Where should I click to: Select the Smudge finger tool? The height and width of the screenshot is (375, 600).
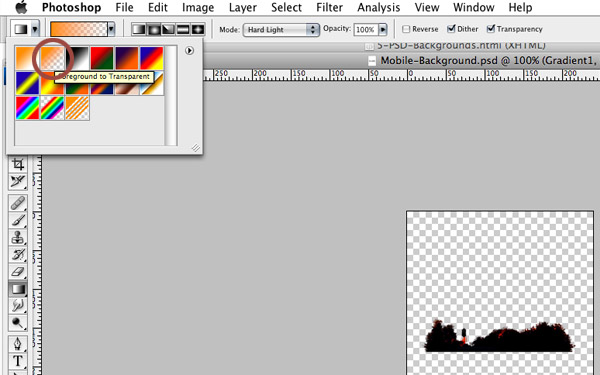click(18, 306)
